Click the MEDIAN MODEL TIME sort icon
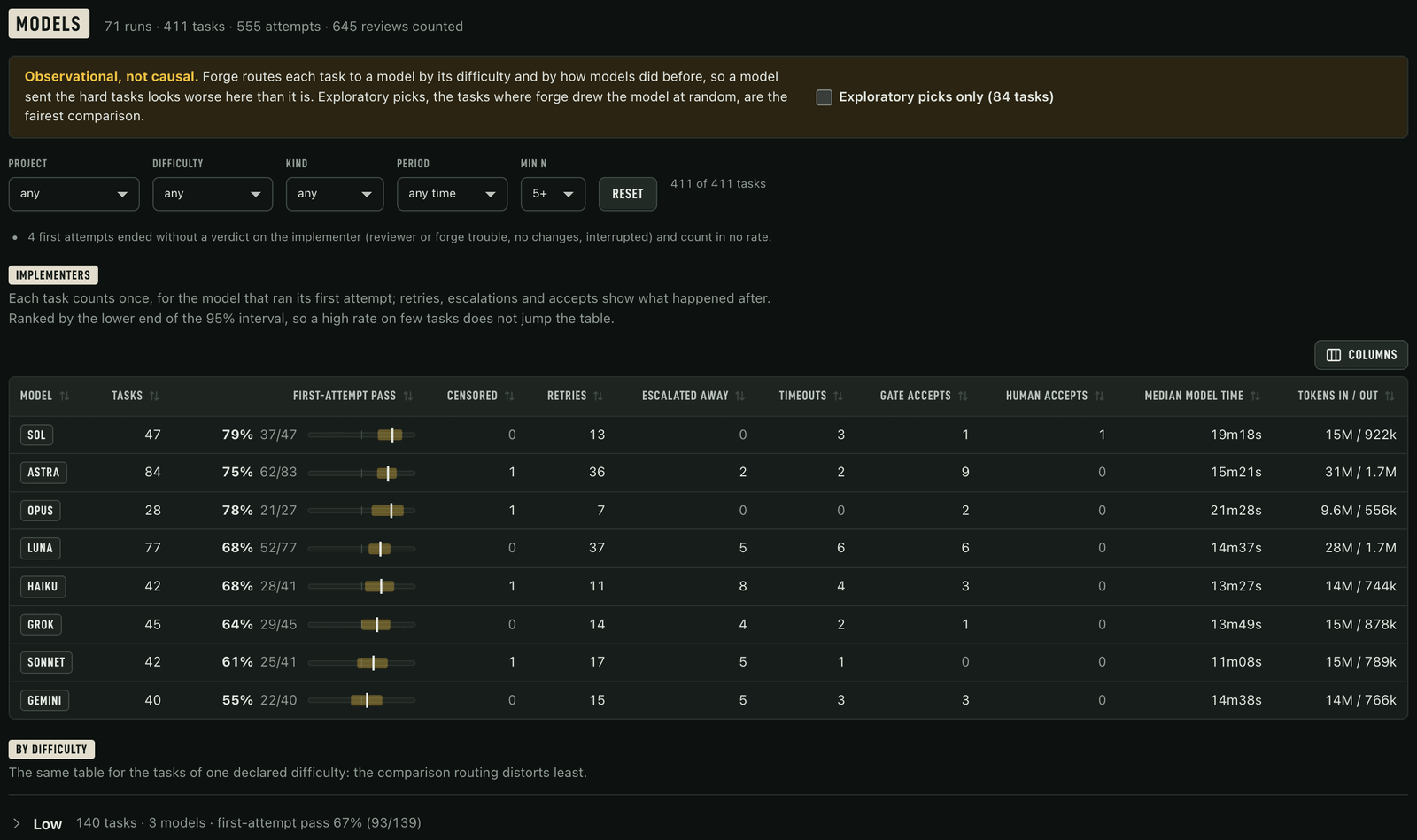Viewport: 1417px width, 840px height. tap(1255, 396)
